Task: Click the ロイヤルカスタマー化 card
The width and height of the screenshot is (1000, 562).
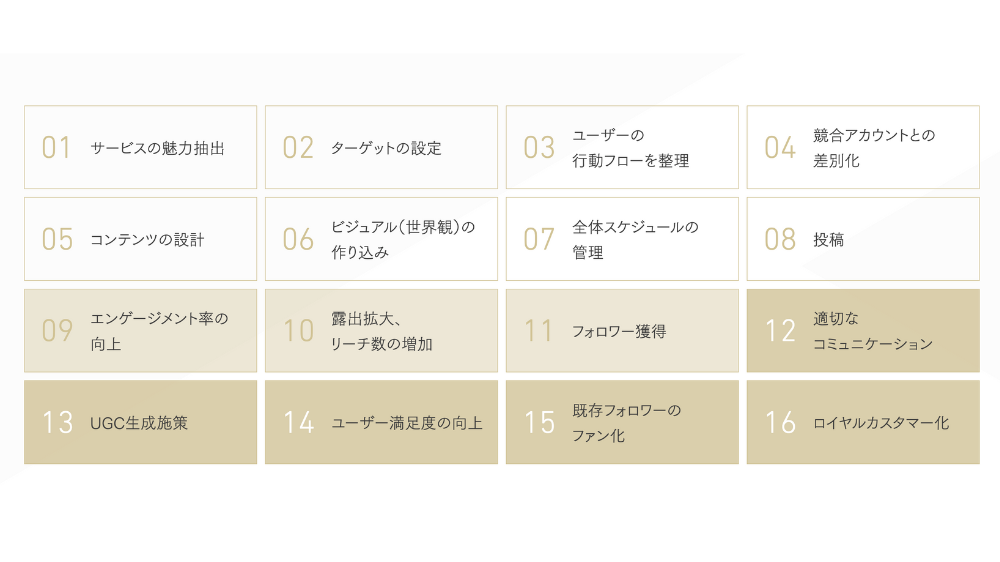Action: (x=863, y=423)
